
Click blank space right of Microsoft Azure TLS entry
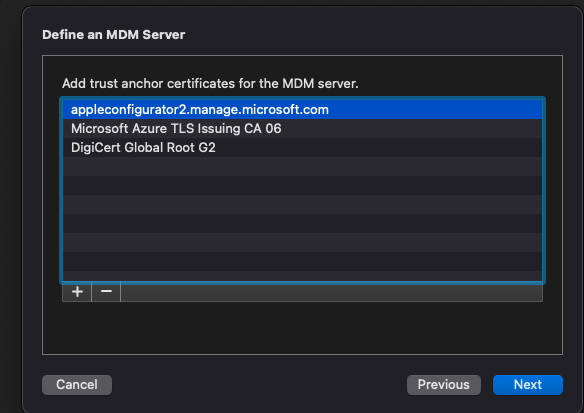412,128
